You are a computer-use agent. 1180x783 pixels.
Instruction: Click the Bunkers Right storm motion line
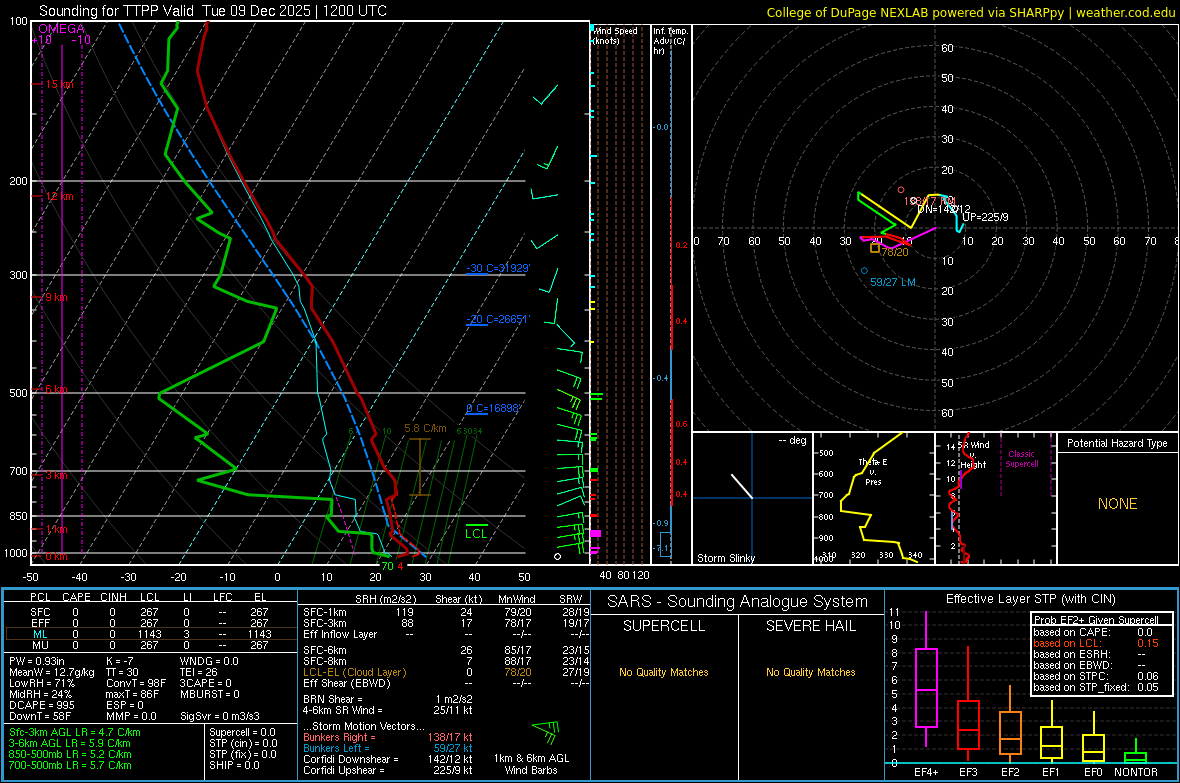pos(388,738)
